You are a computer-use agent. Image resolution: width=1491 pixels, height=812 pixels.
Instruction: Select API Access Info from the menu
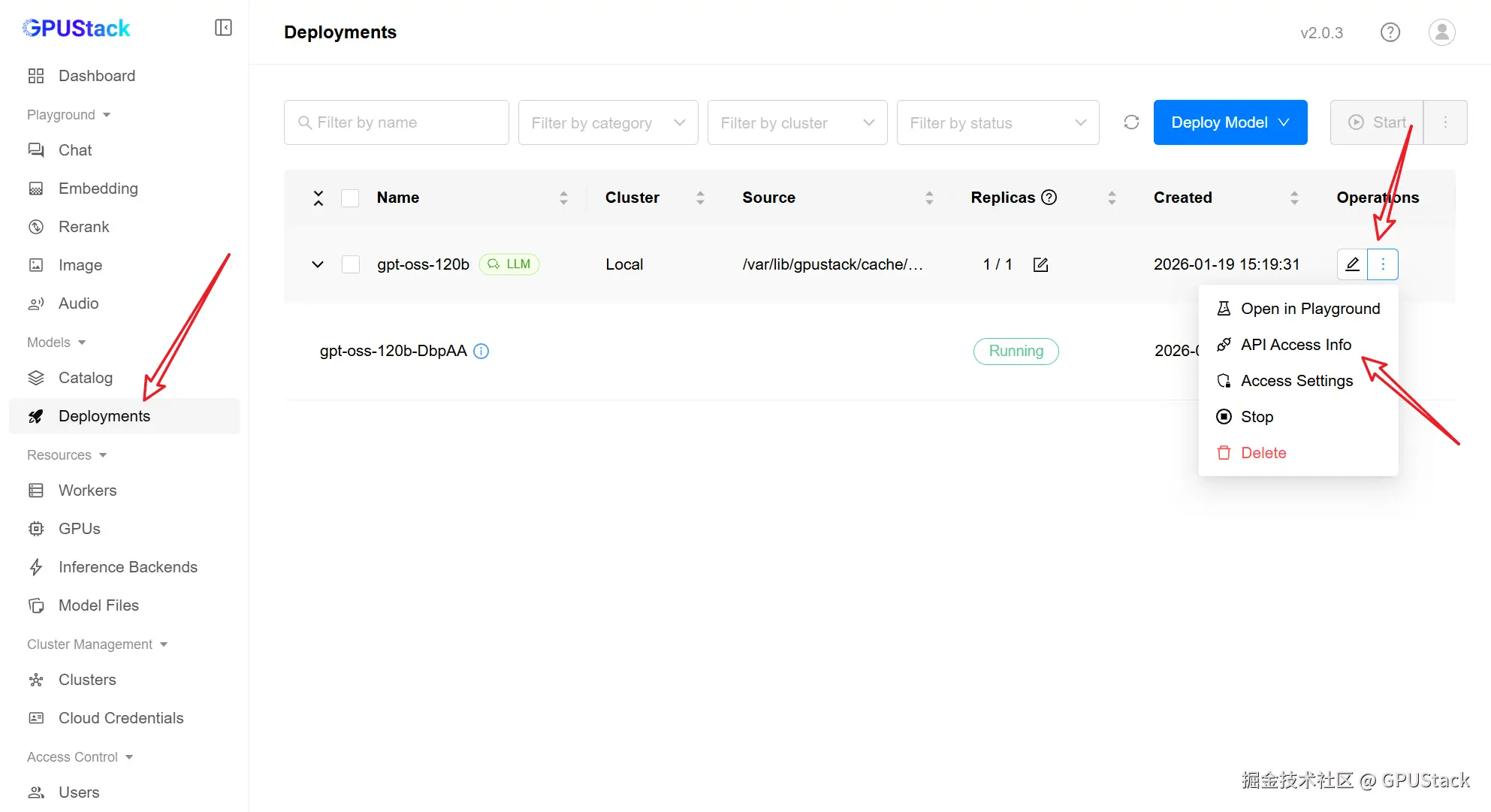tap(1295, 345)
